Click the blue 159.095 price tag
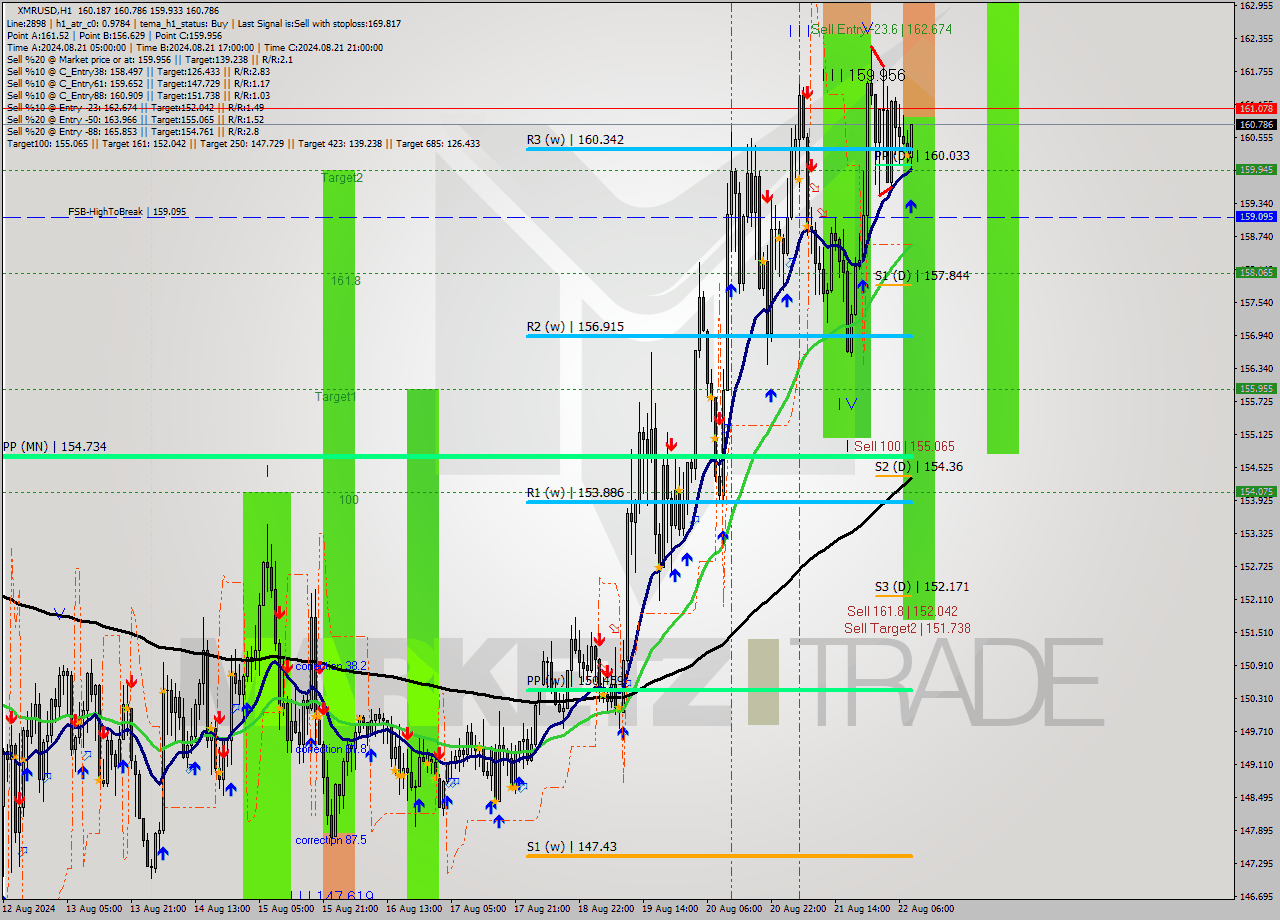 [1255, 216]
